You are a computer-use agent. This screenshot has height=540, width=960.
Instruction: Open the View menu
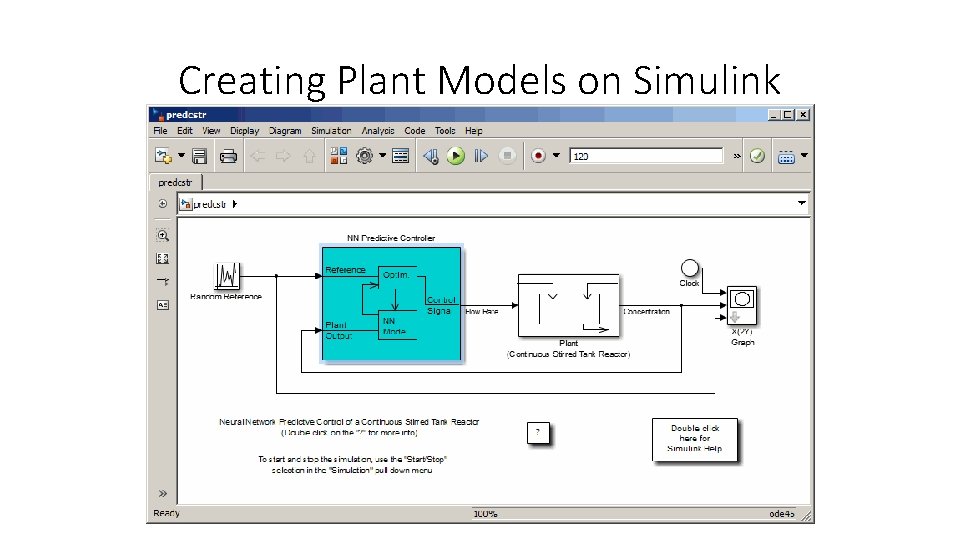pyautogui.click(x=211, y=130)
